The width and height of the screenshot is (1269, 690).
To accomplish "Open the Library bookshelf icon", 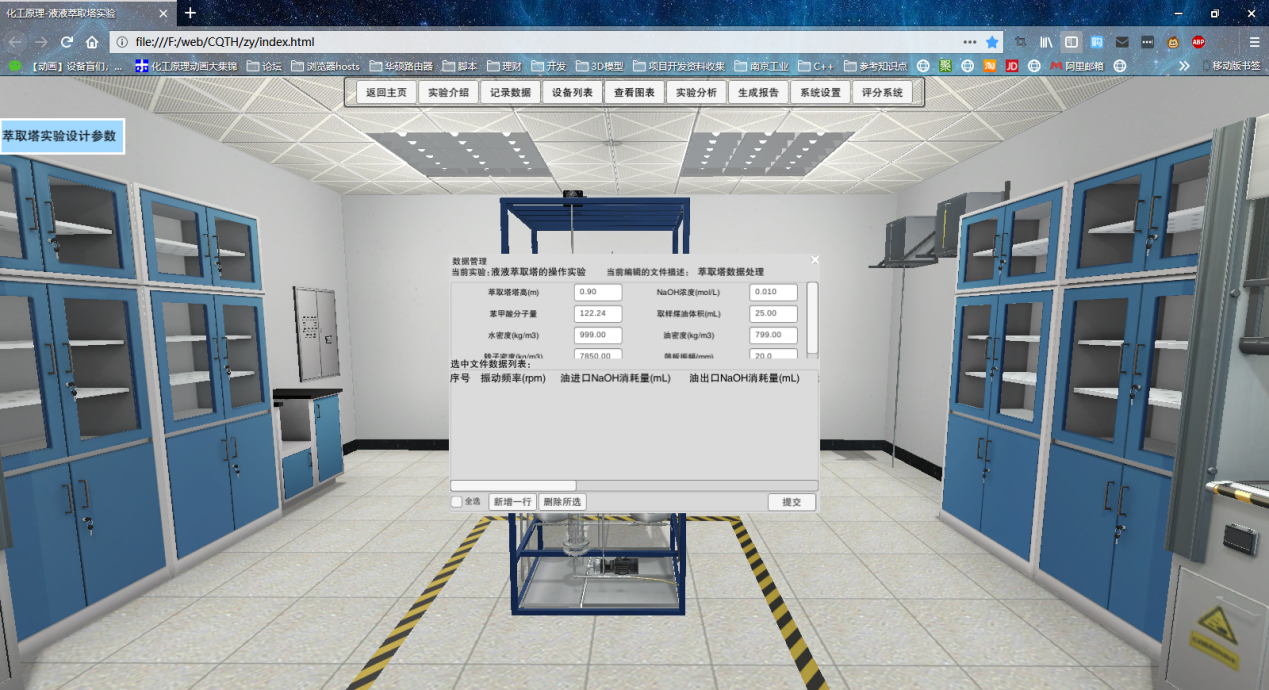I will [1046, 42].
